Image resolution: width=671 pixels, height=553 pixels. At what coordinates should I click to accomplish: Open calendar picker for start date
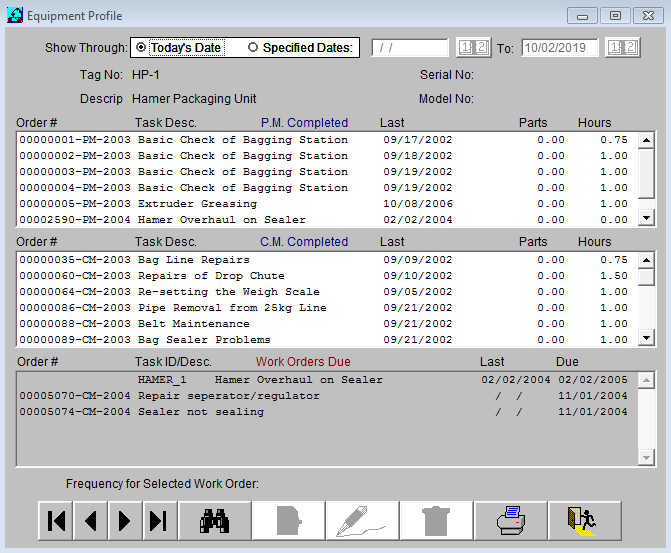(x=473, y=47)
